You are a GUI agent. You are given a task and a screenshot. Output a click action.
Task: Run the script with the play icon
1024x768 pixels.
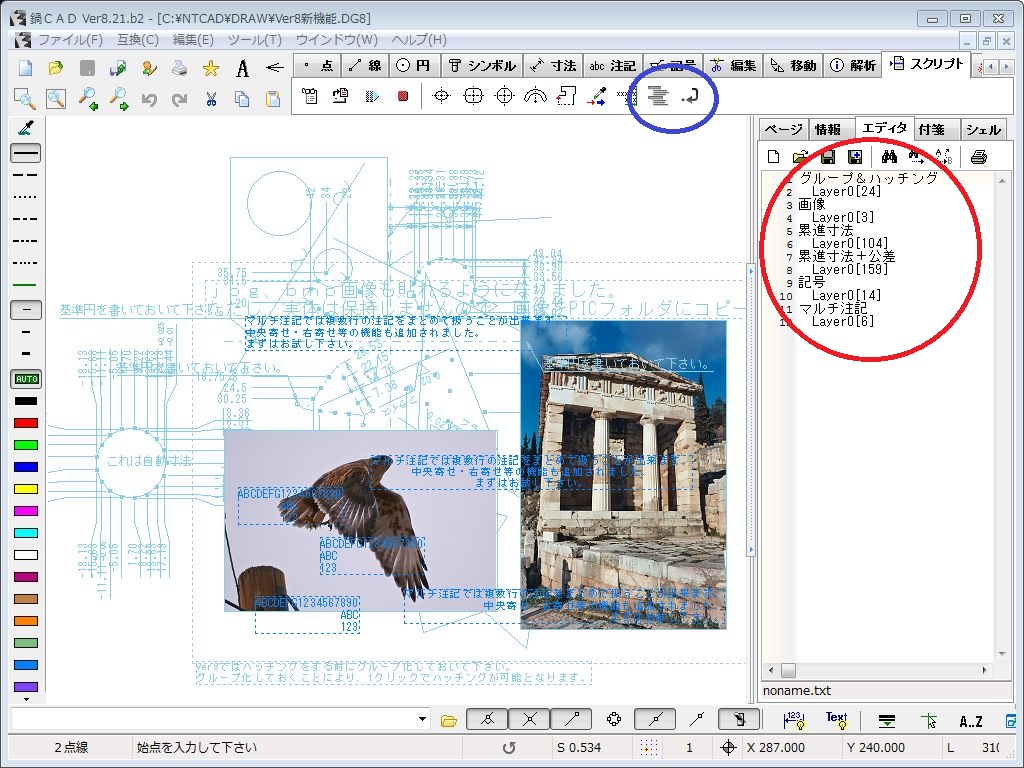372,96
